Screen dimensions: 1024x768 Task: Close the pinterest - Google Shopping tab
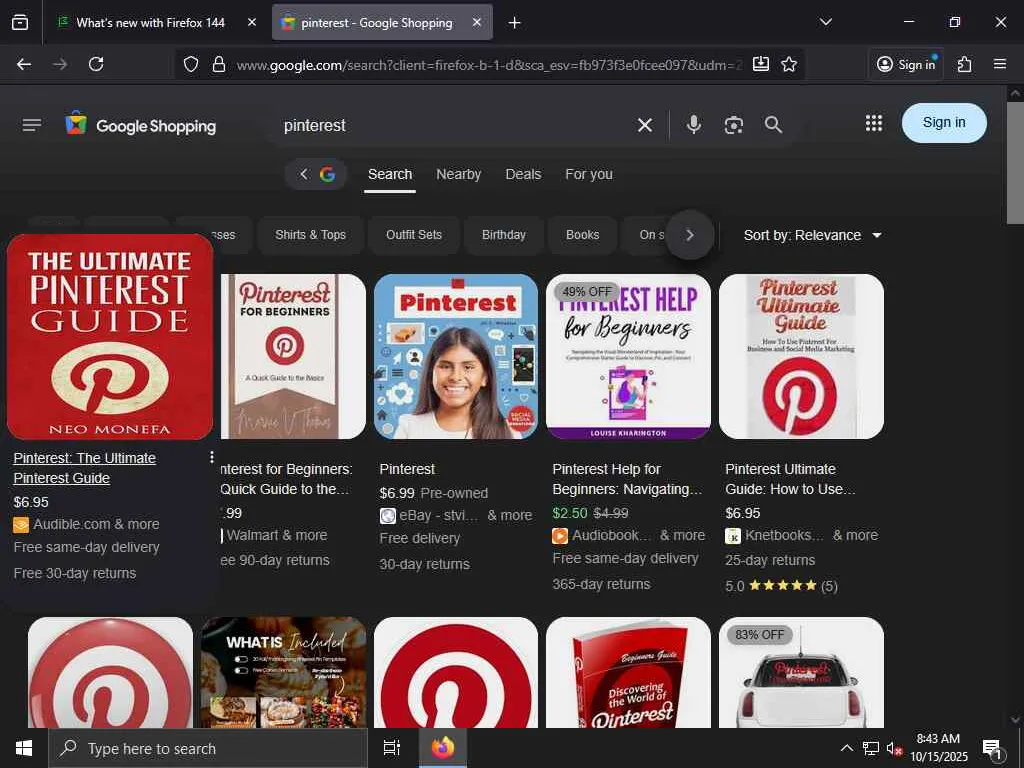point(477,22)
